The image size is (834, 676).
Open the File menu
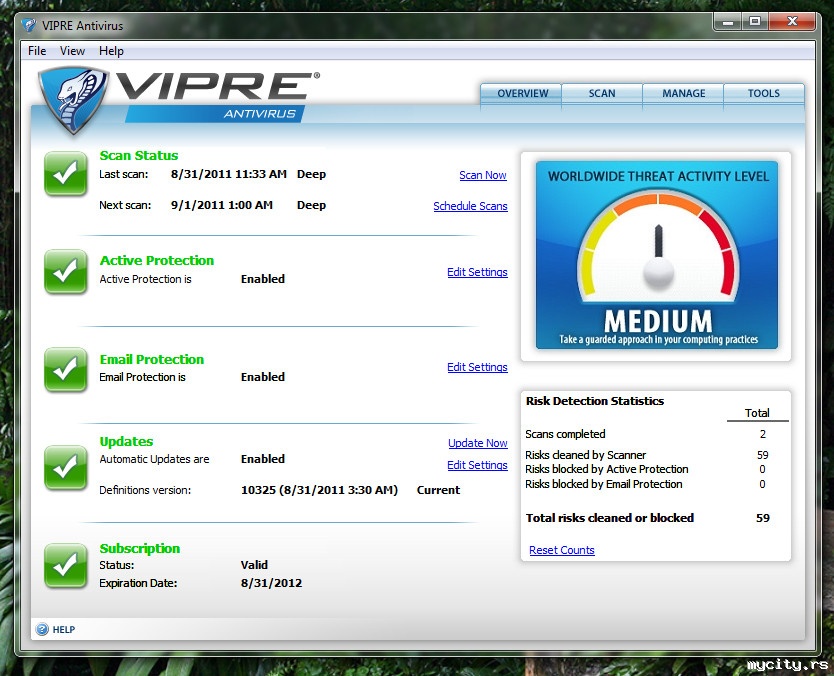(x=37, y=51)
